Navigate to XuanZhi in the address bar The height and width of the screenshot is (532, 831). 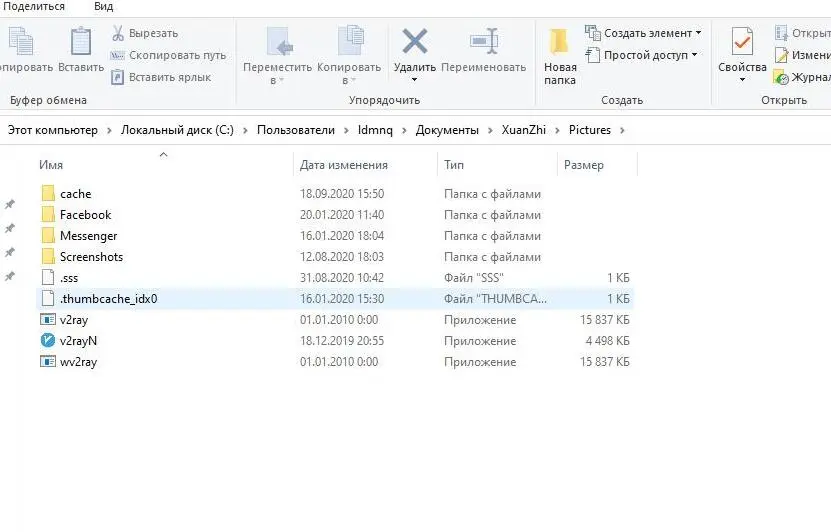[x=524, y=130]
